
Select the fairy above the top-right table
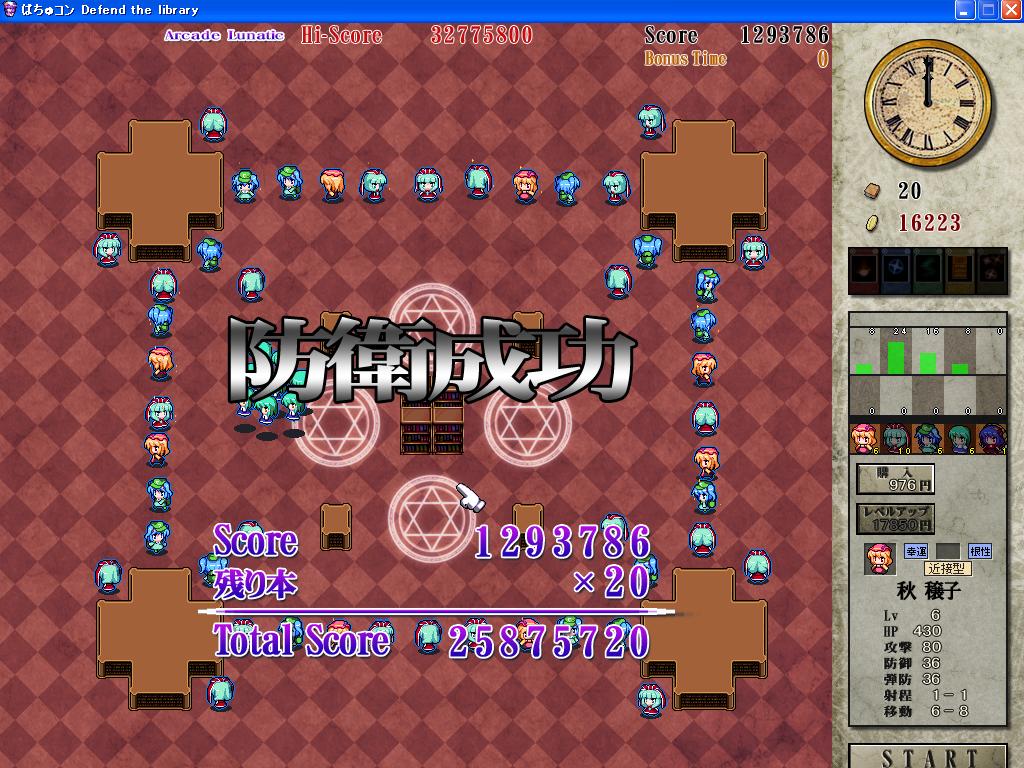click(651, 122)
